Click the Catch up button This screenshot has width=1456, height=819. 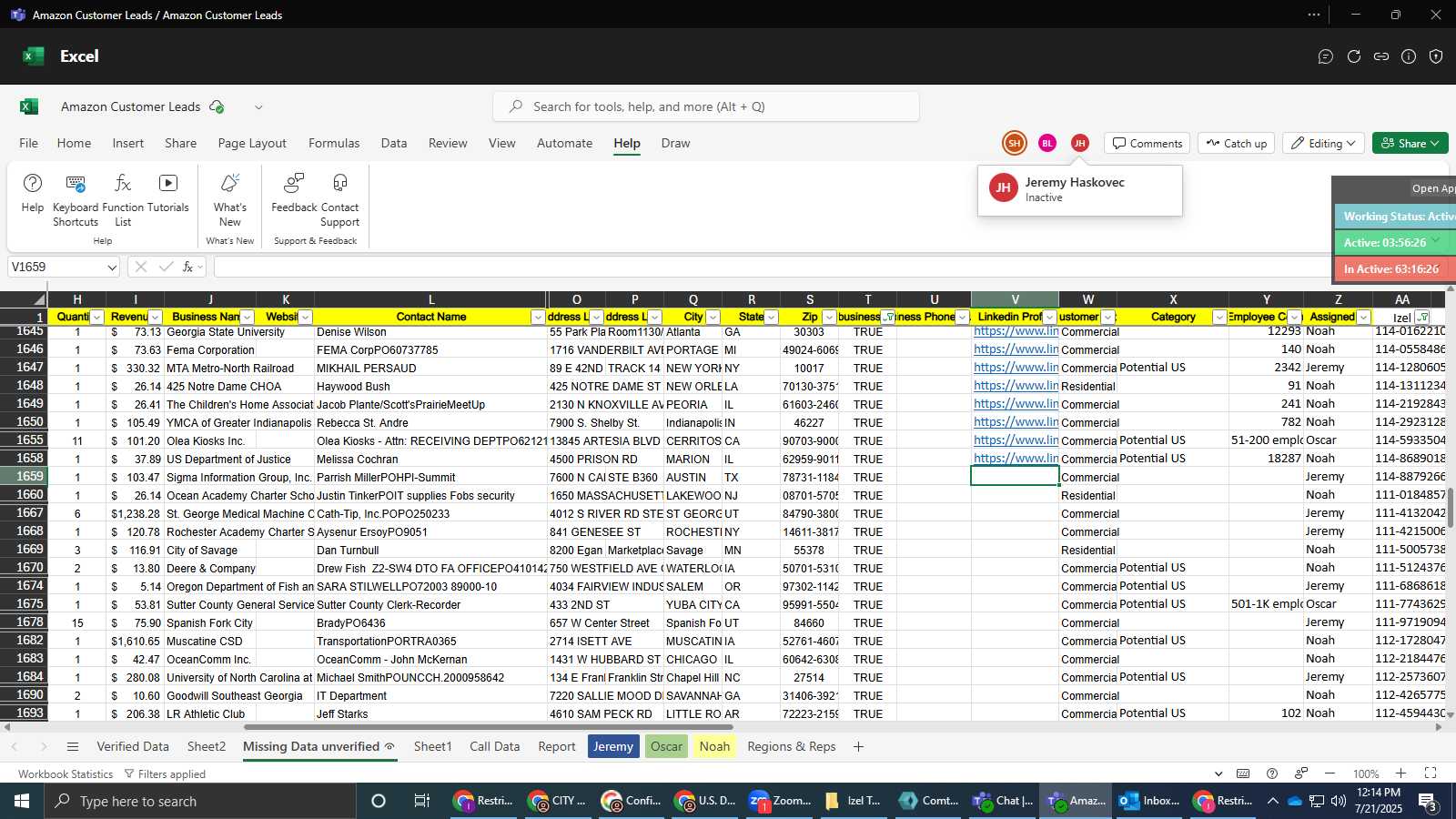(x=1236, y=143)
